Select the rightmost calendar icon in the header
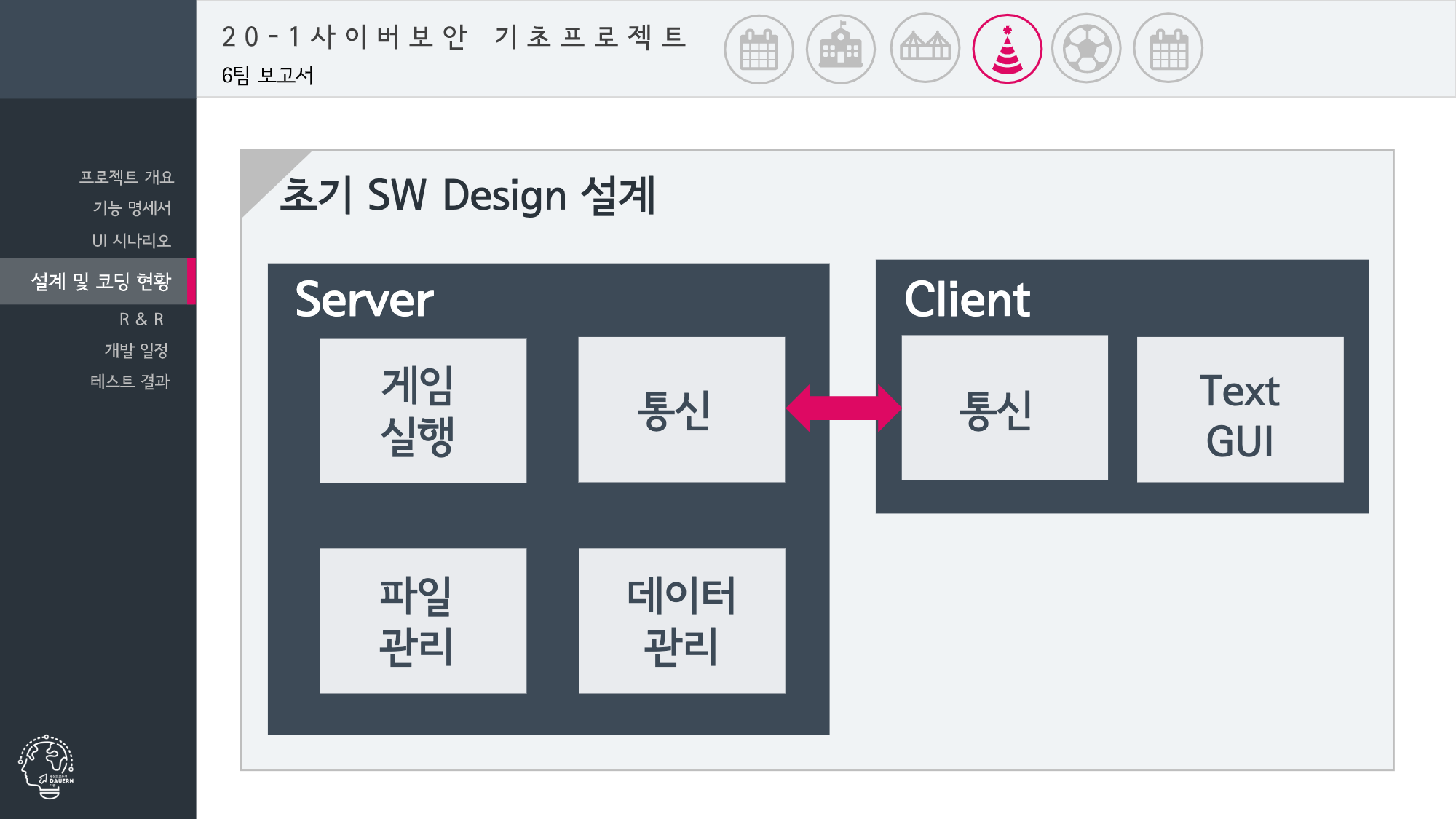 click(x=1168, y=47)
